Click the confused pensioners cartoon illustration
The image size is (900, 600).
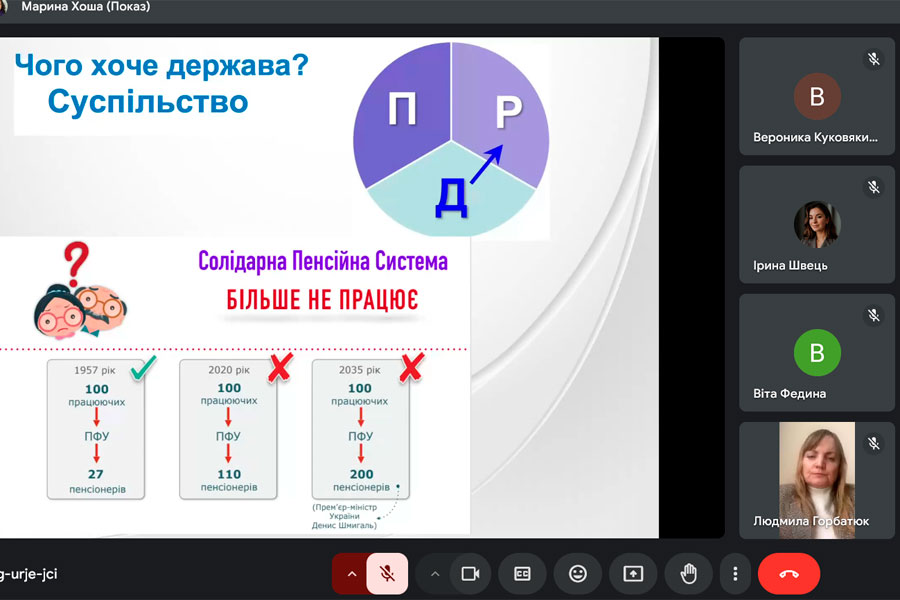(x=80, y=310)
